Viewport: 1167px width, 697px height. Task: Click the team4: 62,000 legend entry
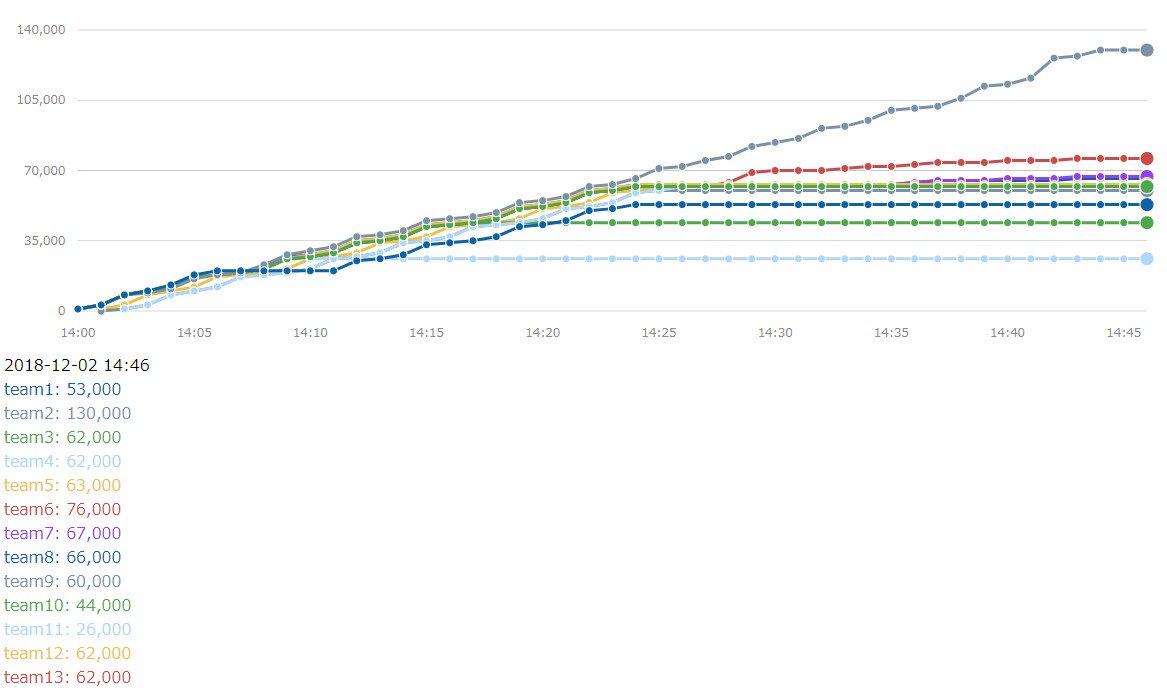(63, 461)
